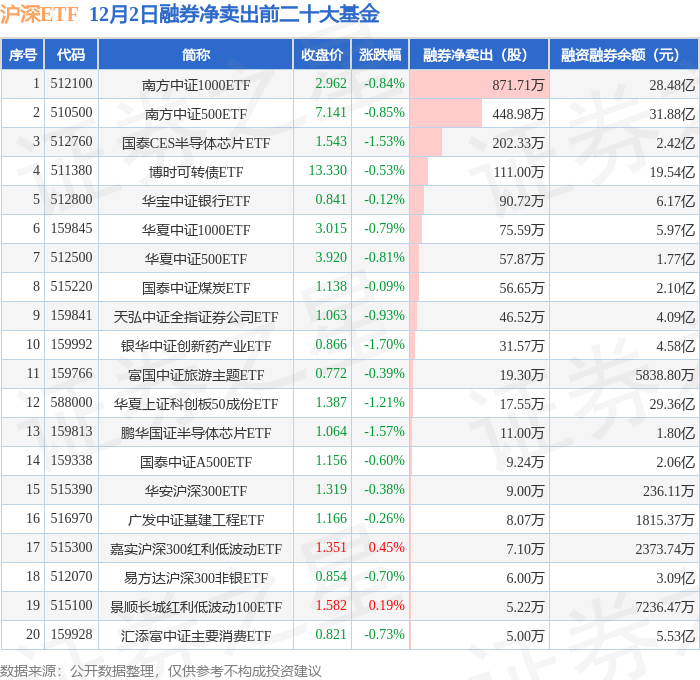The height and width of the screenshot is (680, 700).
Task: Select 银华中证创新药产业ETF name
Action: click(x=196, y=346)
